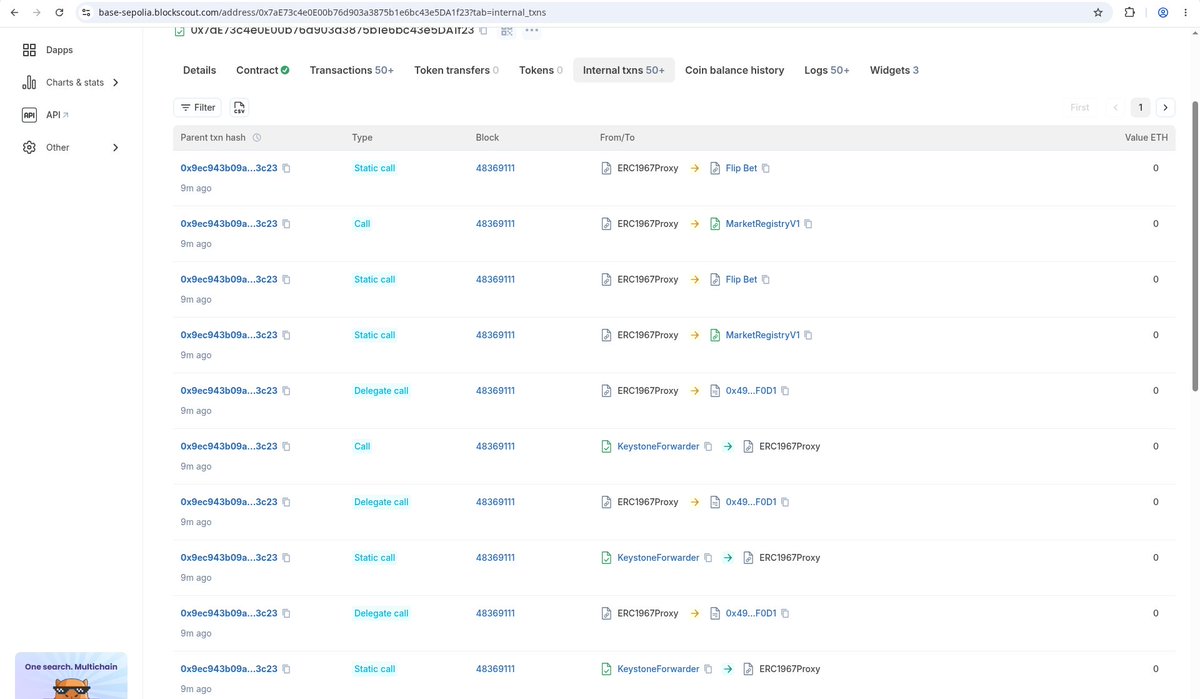Switch to the Details tab
Image resolution: width=1200 pixels, height=699 pixels.
pos(199,70)
